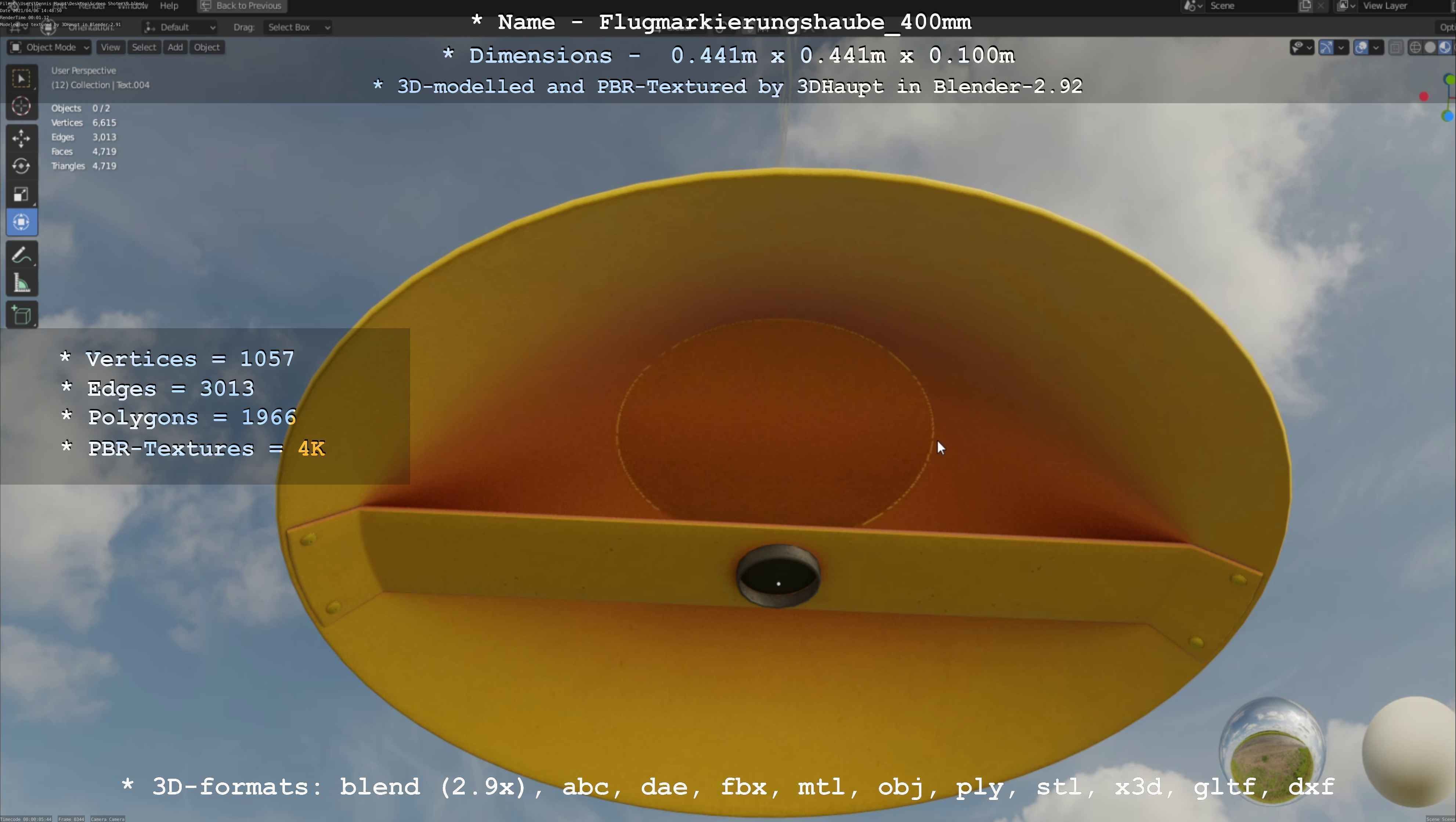Select the Select Box tool in toolbar
This screenshot has height=822, width=1456.
(21, 79)
